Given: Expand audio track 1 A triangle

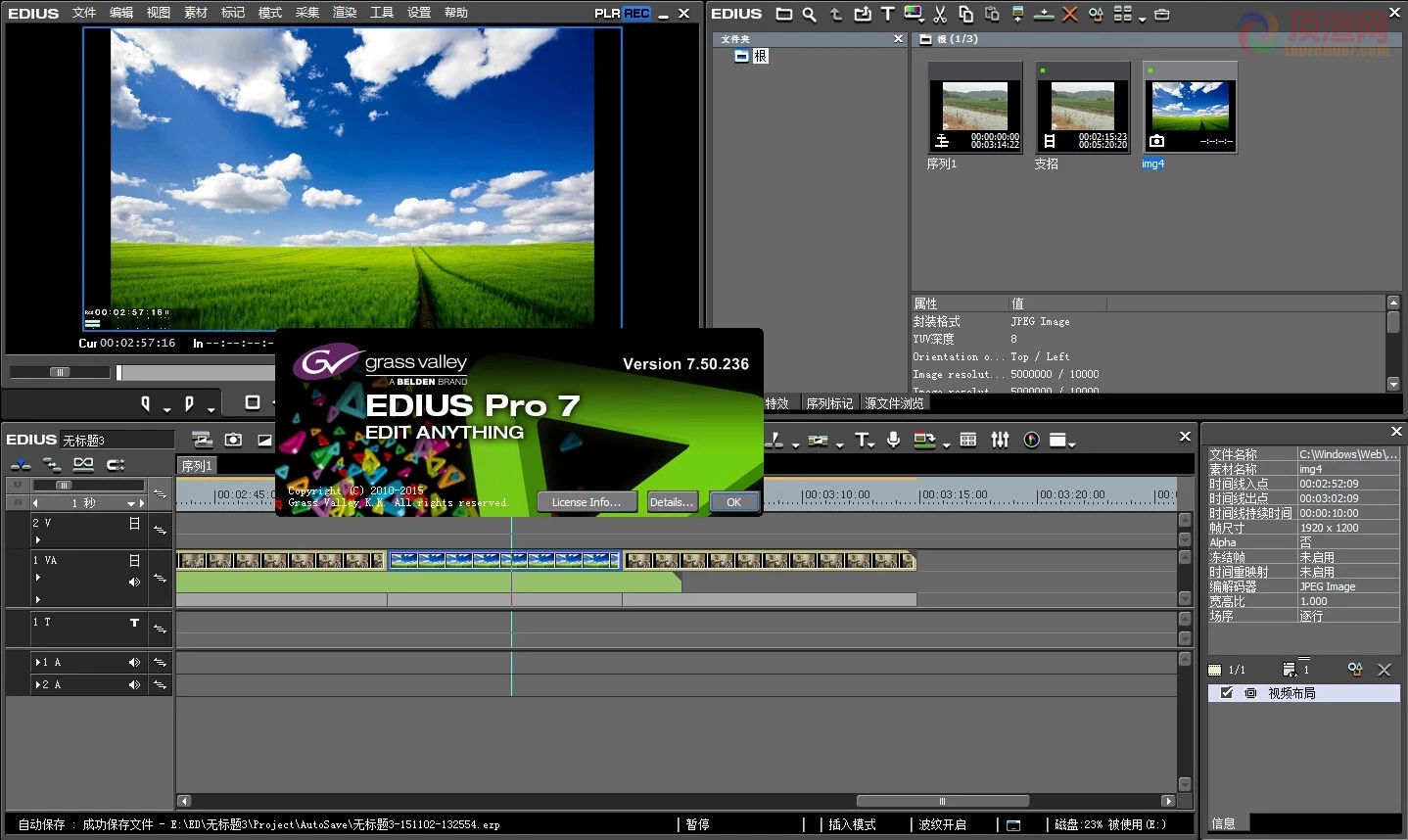Looking at the screenshot, I should (x=37, y=663).
